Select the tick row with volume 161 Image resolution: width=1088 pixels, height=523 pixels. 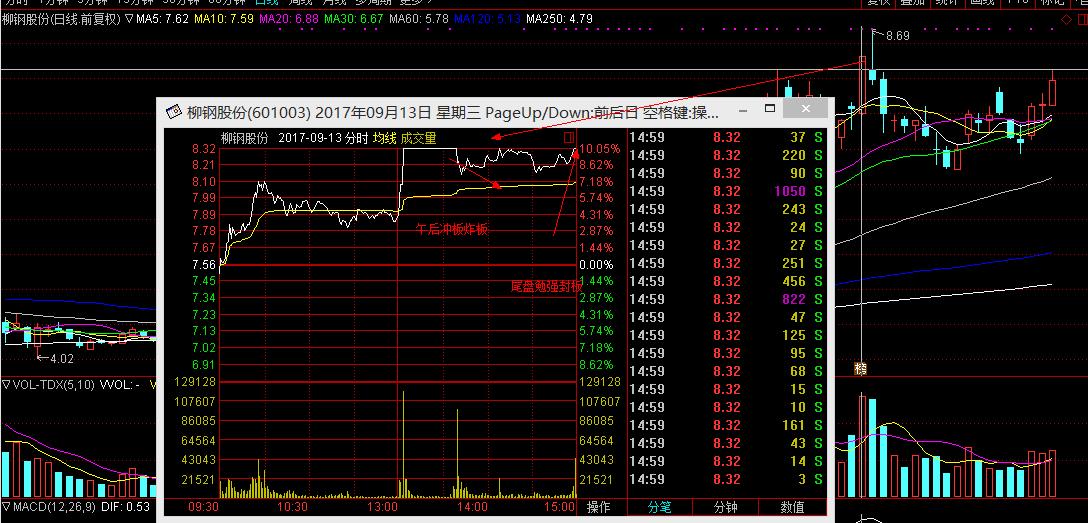(x=726, y=425)
